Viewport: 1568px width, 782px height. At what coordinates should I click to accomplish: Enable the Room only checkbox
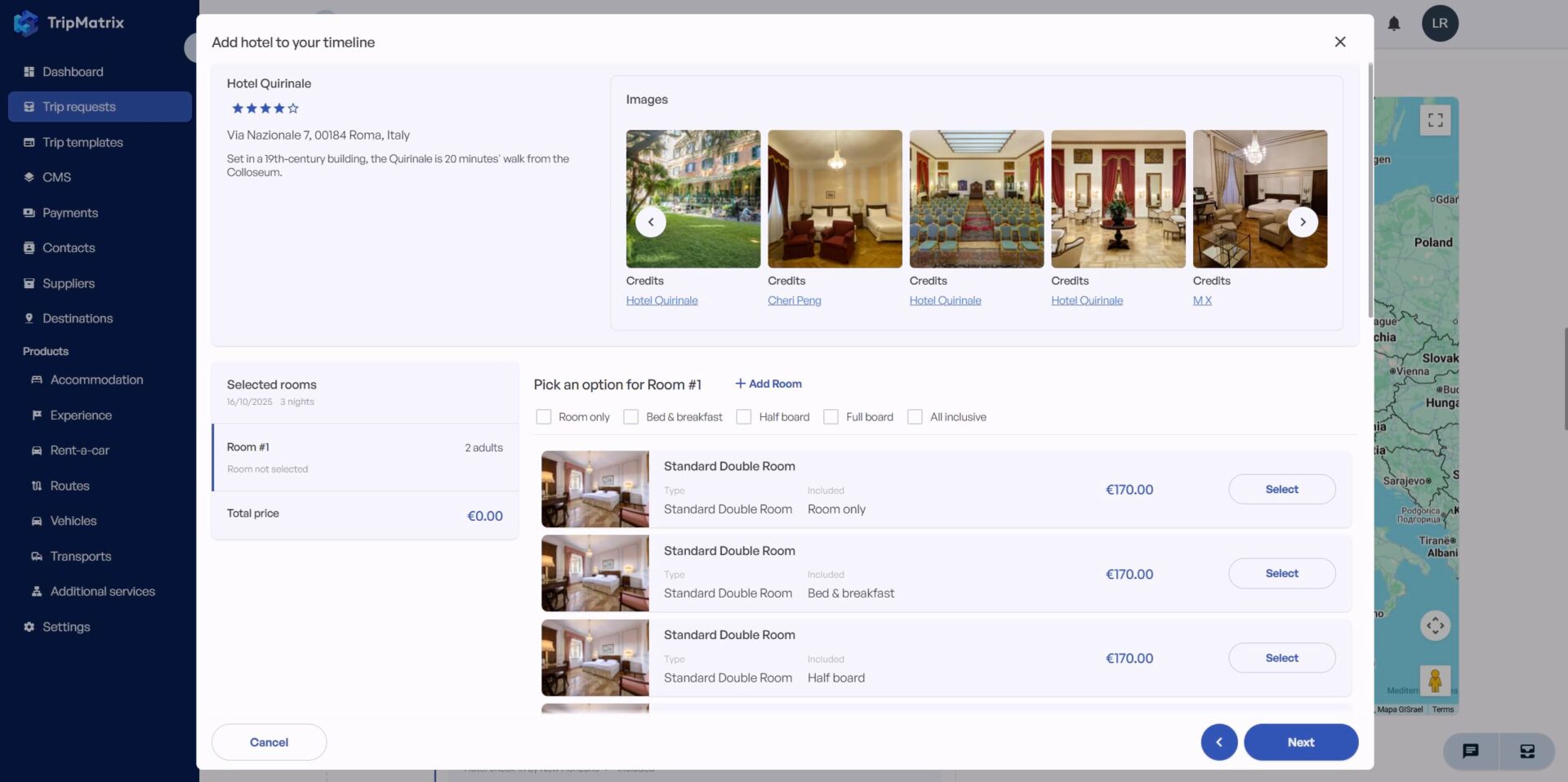point(544,417)
